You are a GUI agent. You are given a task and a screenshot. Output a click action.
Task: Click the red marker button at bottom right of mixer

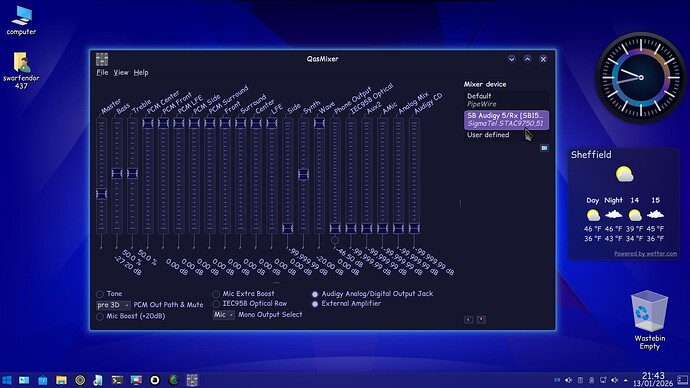(481, 320)
